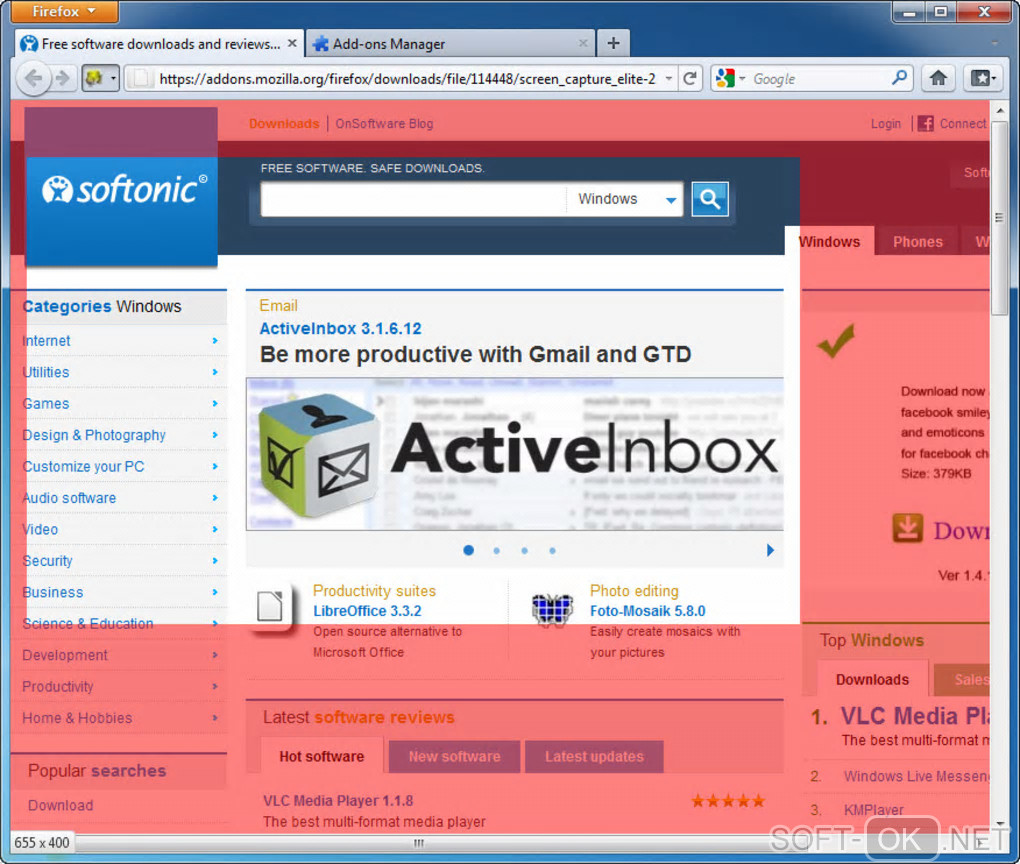Open the Screen Capture Elite icon's dropdown arrow
1020x864 pixels.
[x=113, y=79]
